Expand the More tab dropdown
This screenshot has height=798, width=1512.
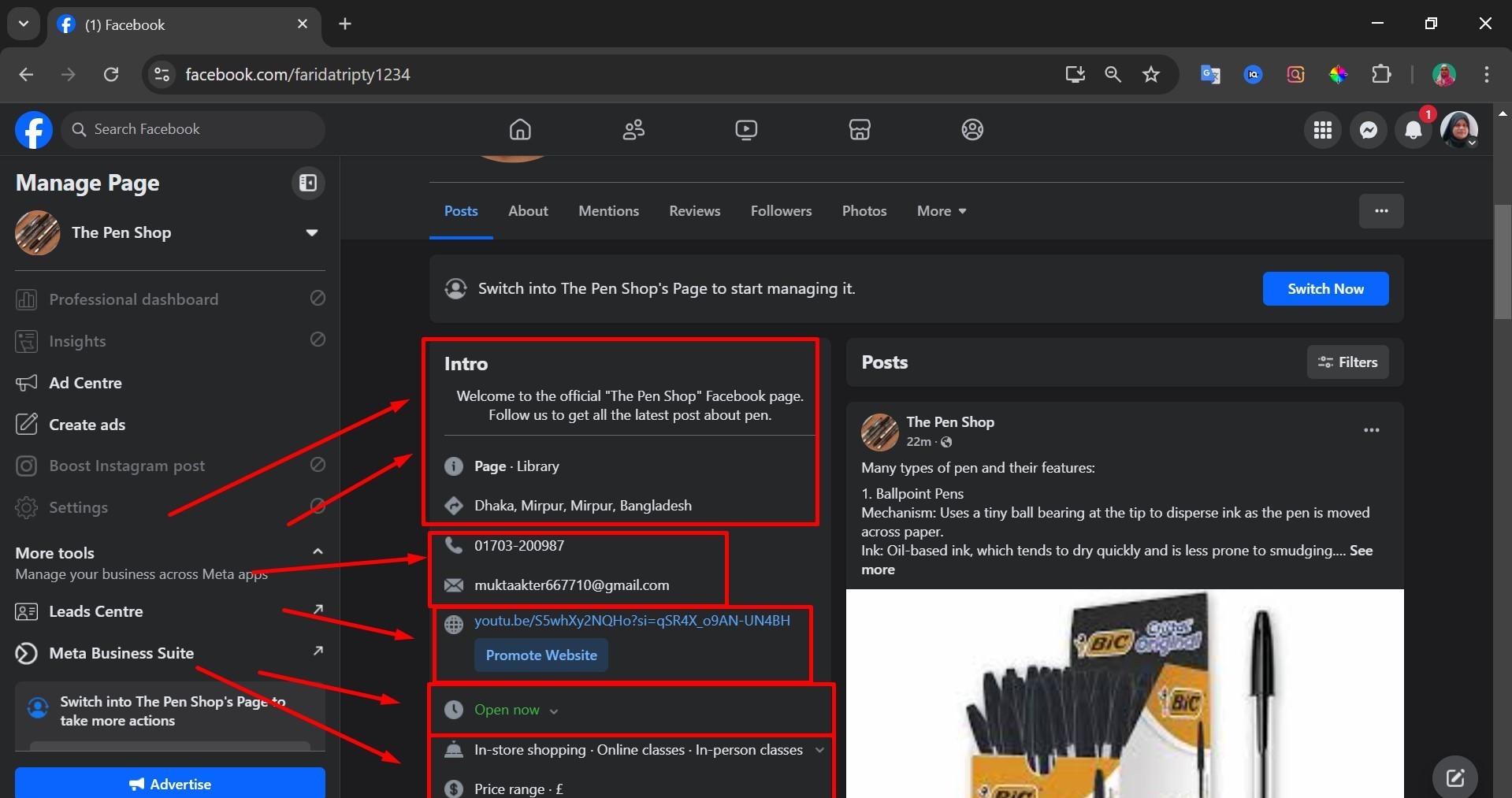pos(942,211)
